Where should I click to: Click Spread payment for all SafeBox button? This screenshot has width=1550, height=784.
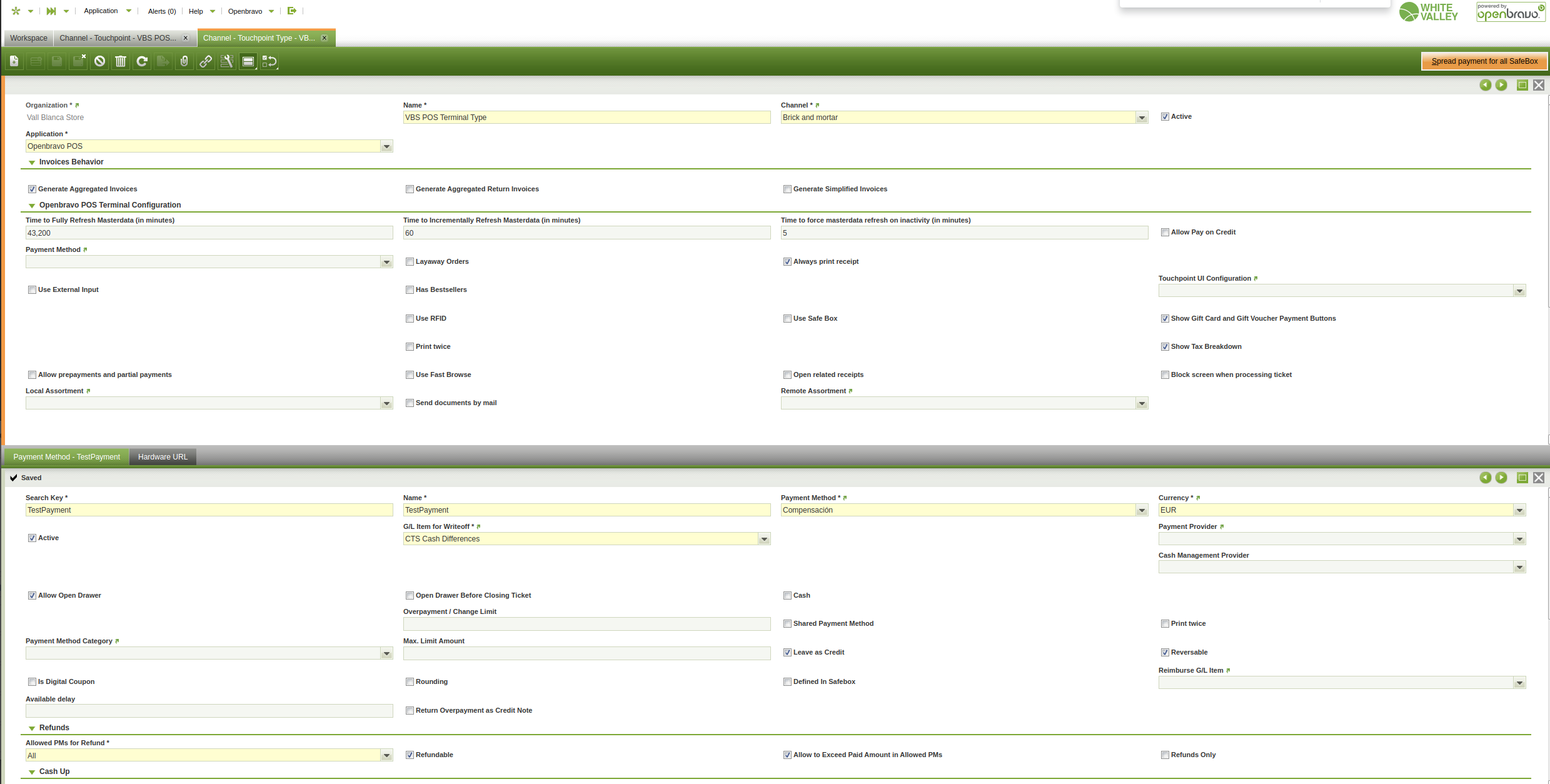(x=1484, y=61)
